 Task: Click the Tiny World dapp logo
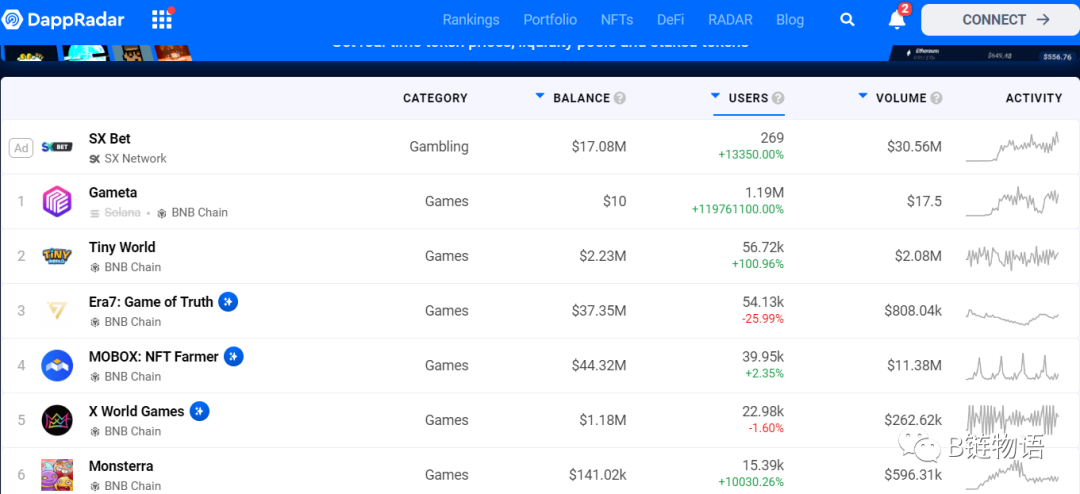coord(57,256)
